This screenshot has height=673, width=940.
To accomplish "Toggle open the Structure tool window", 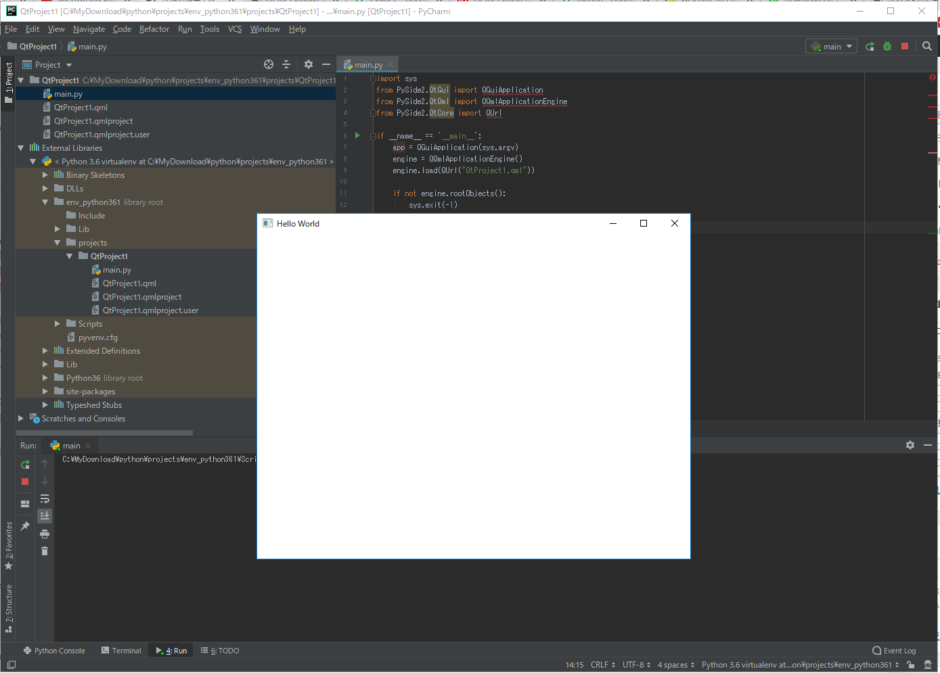I will coord(10,603).
